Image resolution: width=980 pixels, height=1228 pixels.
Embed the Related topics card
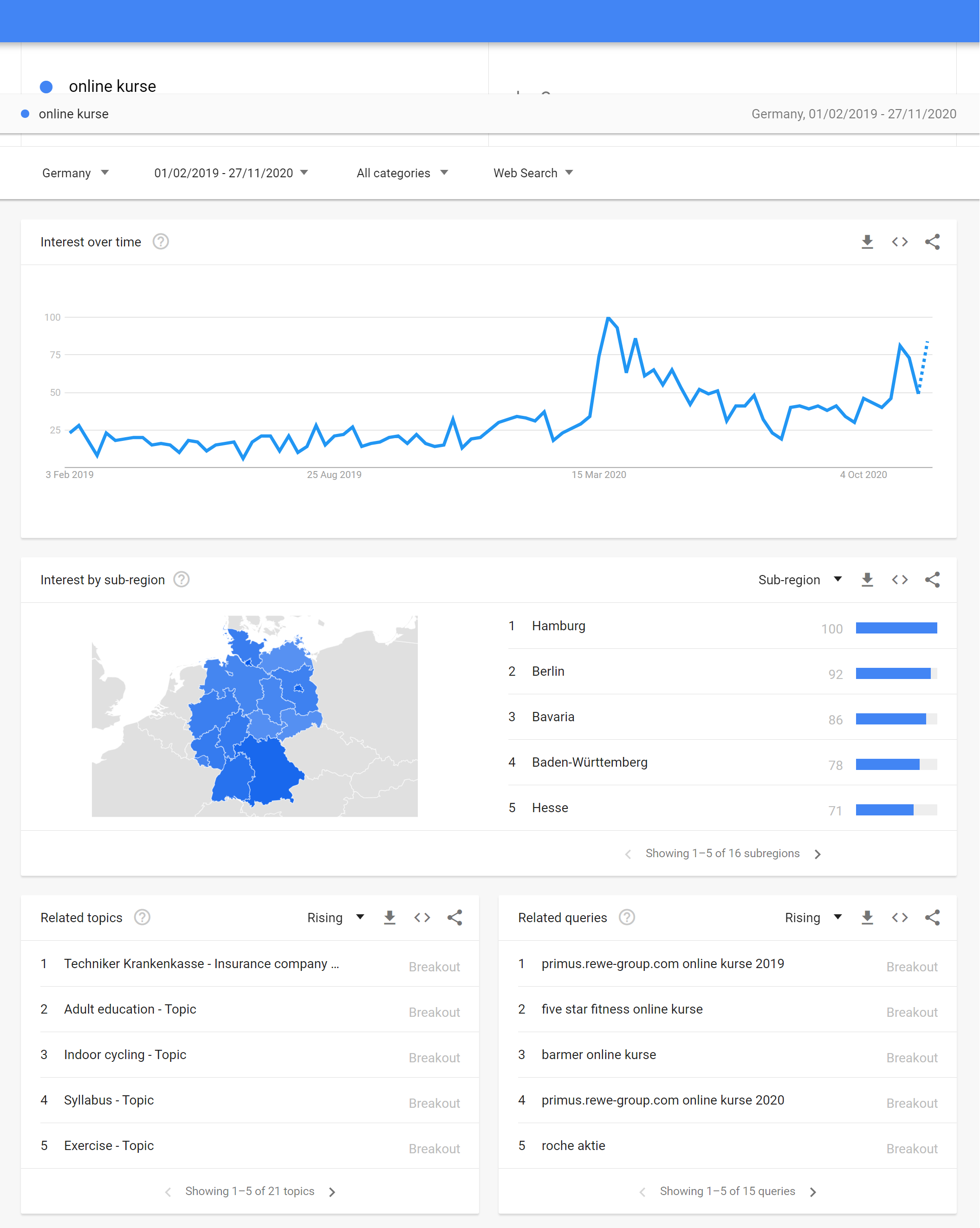pyautogui.click(x=422, y=918)
